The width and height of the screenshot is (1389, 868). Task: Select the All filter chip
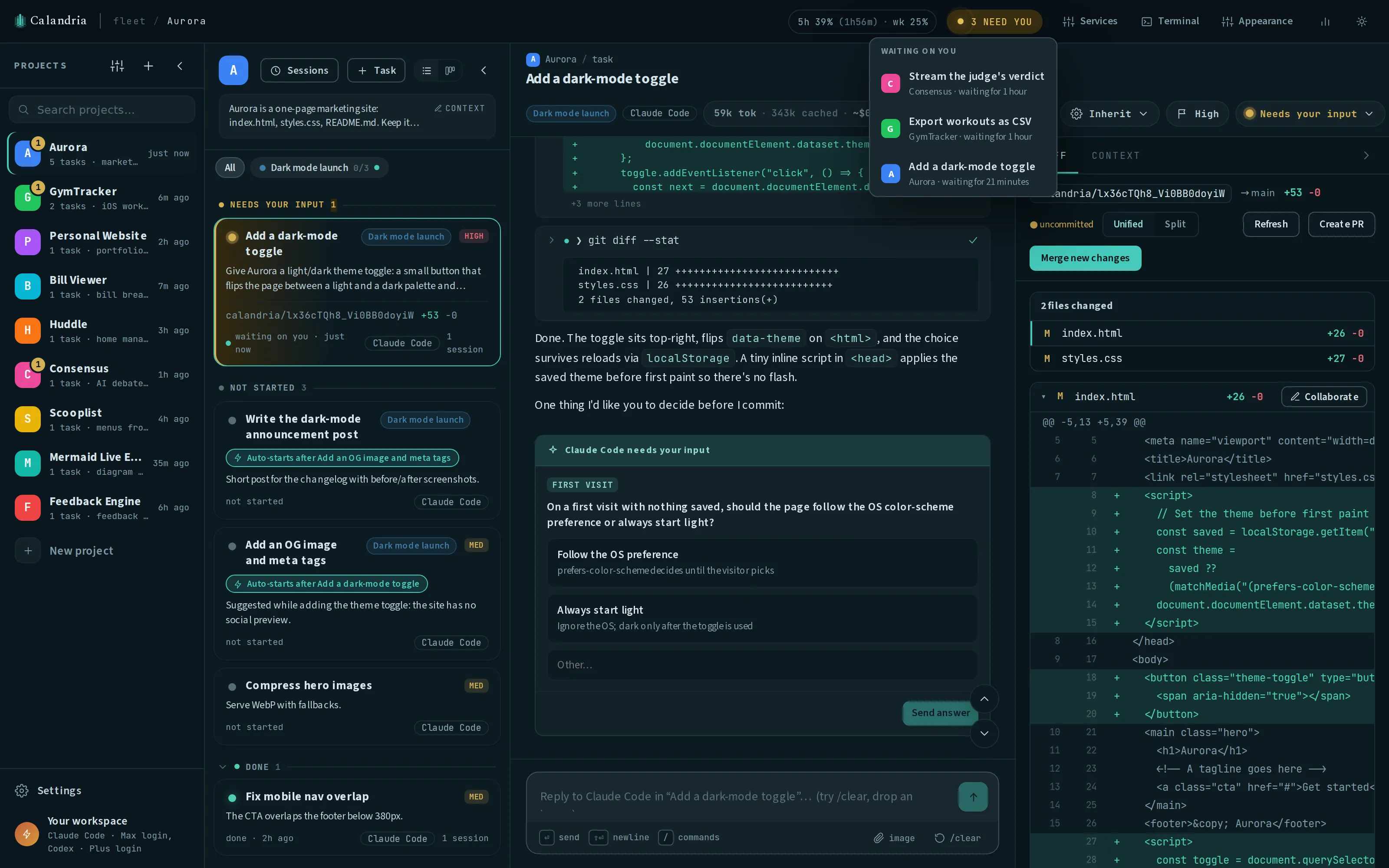click(x=230, y=168)
